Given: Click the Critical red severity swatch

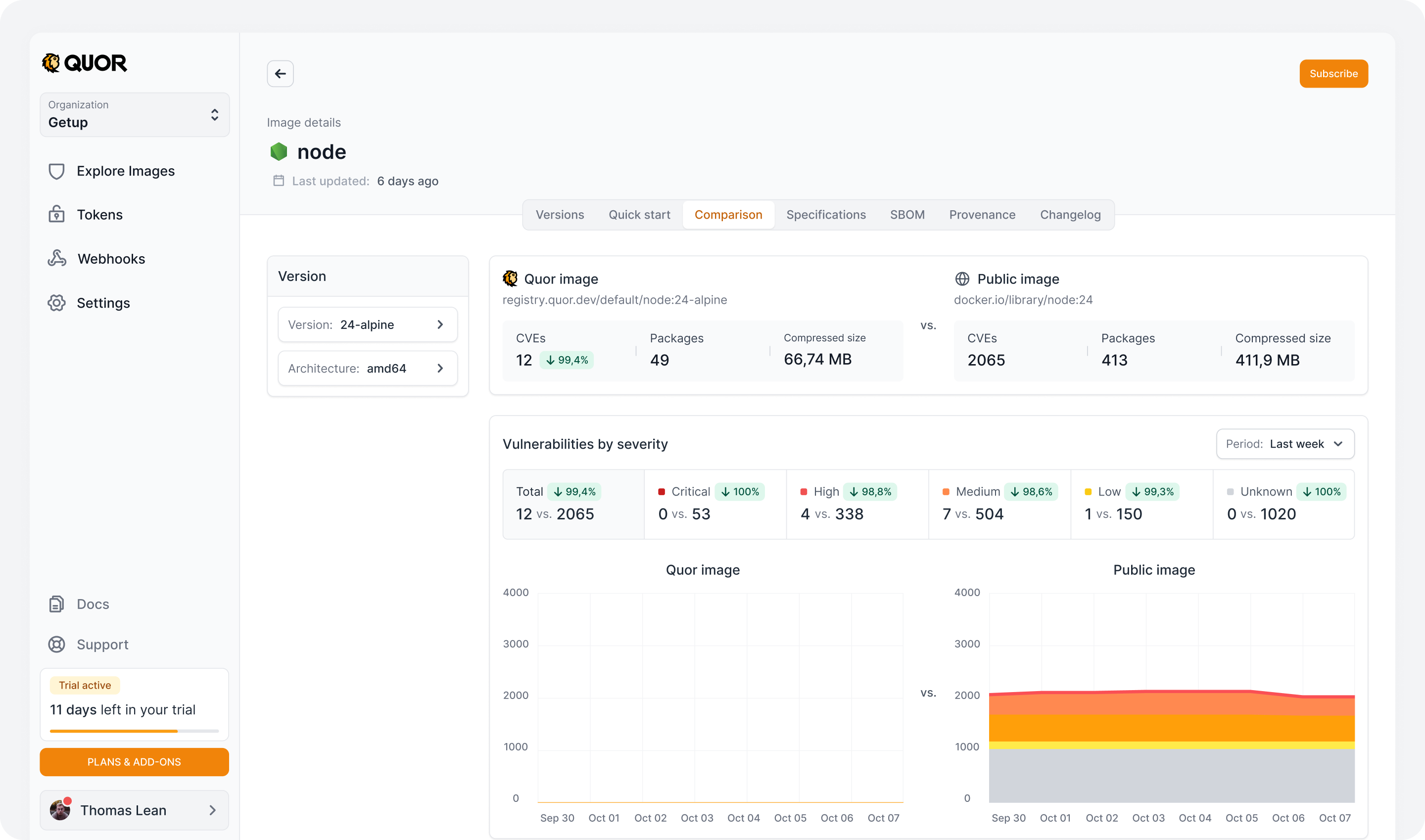Looking at the screenshot, I should 661,492.
